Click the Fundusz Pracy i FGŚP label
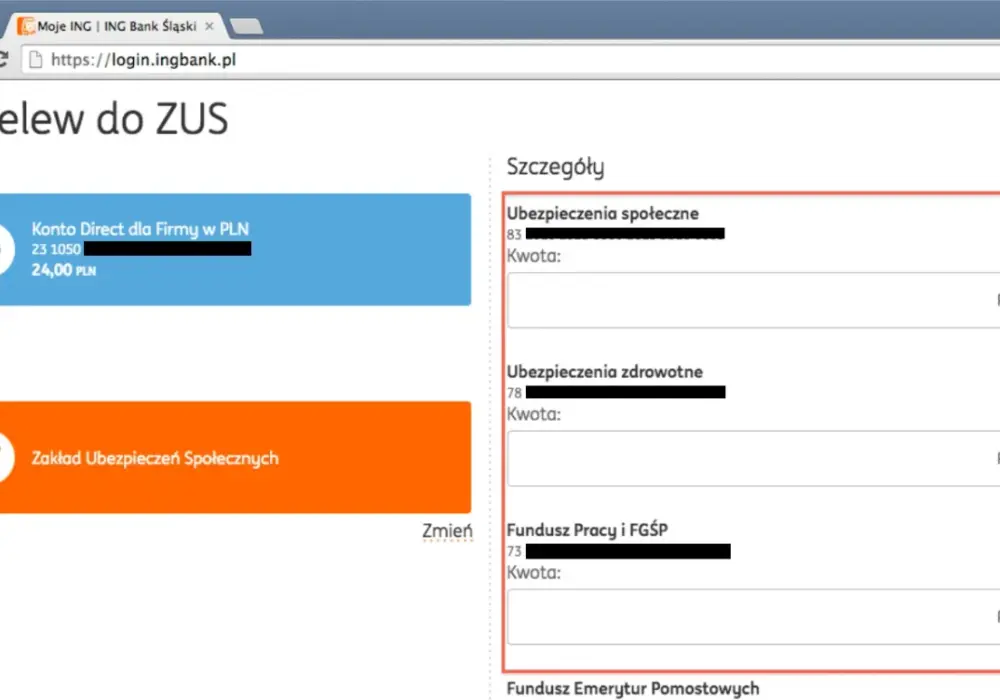Viewport: 1000px width, 700px height. (x=587, y=530)
